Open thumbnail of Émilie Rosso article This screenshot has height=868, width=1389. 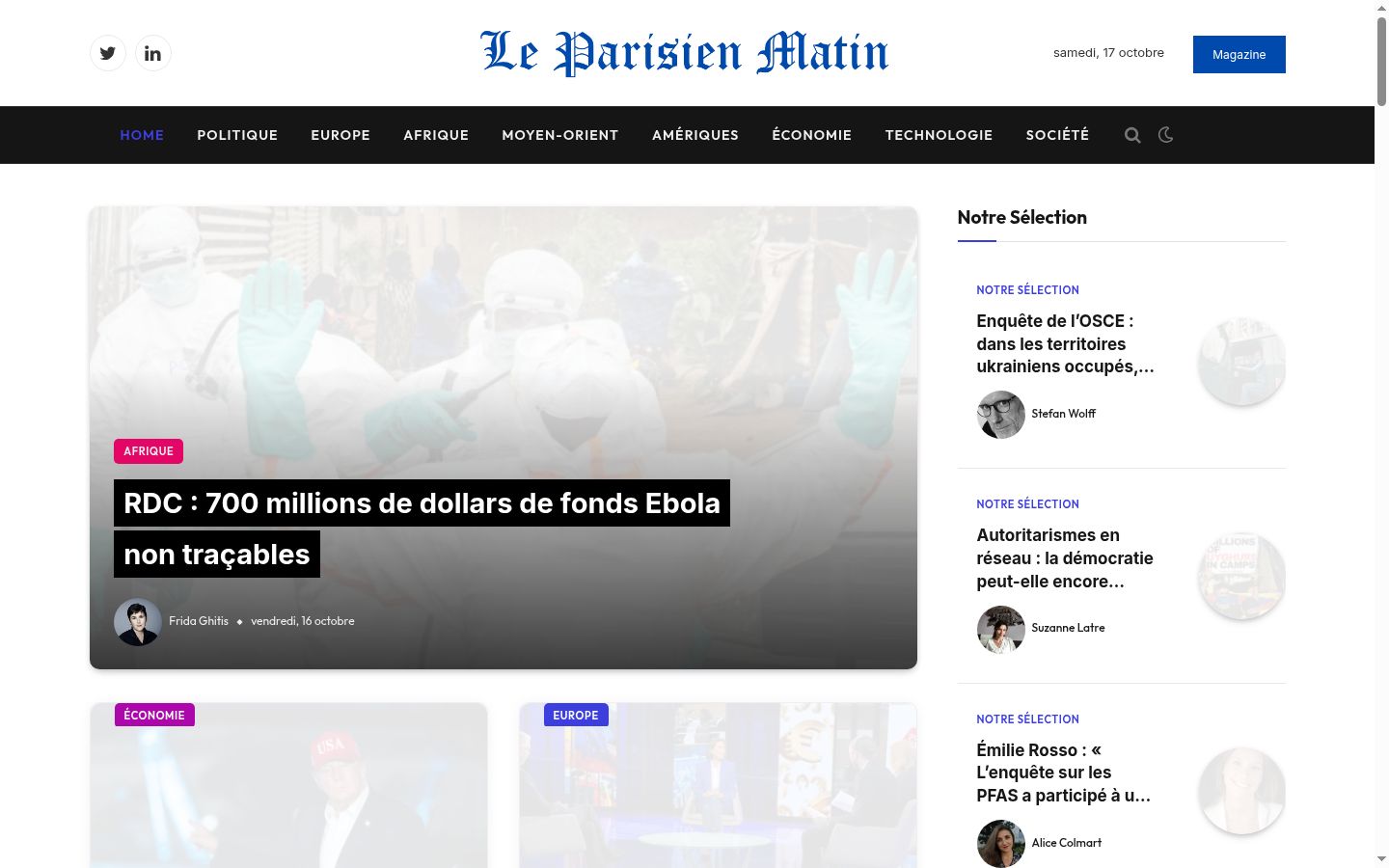point(1241,791)
